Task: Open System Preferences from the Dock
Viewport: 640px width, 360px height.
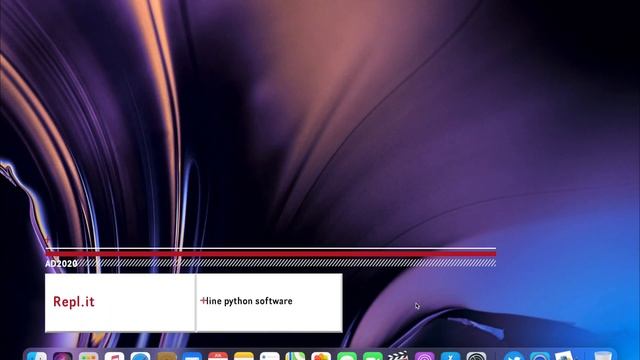Action: 476,356
